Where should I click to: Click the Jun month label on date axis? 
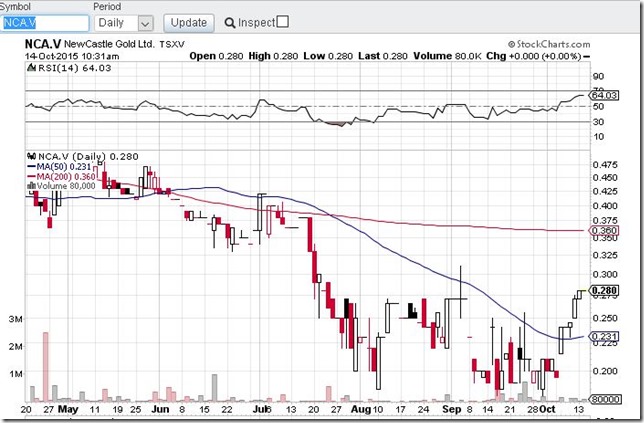(x=160, y=409)
